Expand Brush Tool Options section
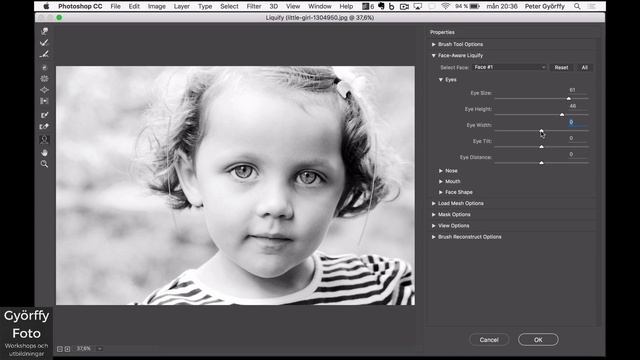Image resolution: width=640 pixels, height=360 pixels. (x=433, y=44)
